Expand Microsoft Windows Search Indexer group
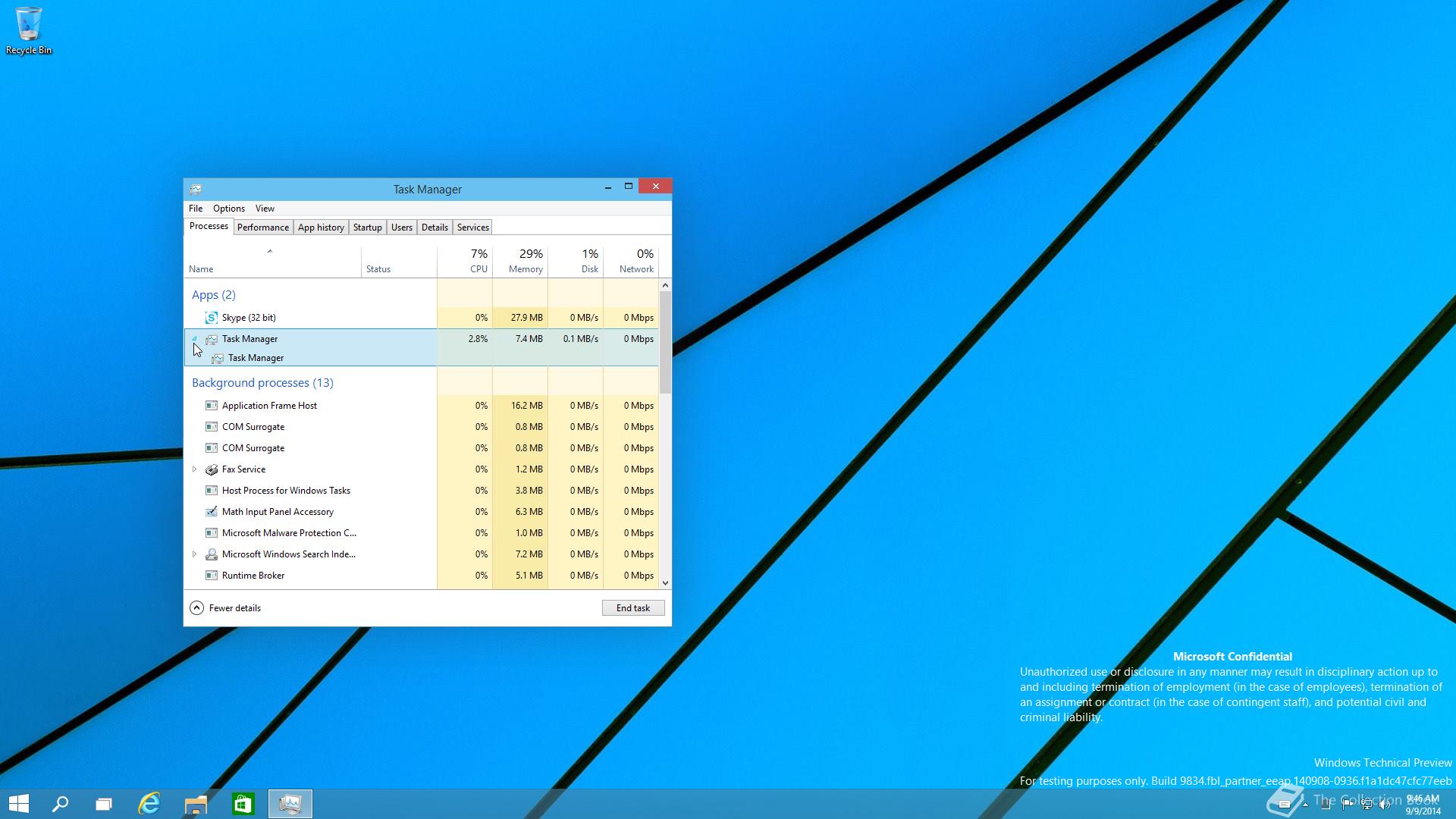The image size is (1456, 819). 194,554
